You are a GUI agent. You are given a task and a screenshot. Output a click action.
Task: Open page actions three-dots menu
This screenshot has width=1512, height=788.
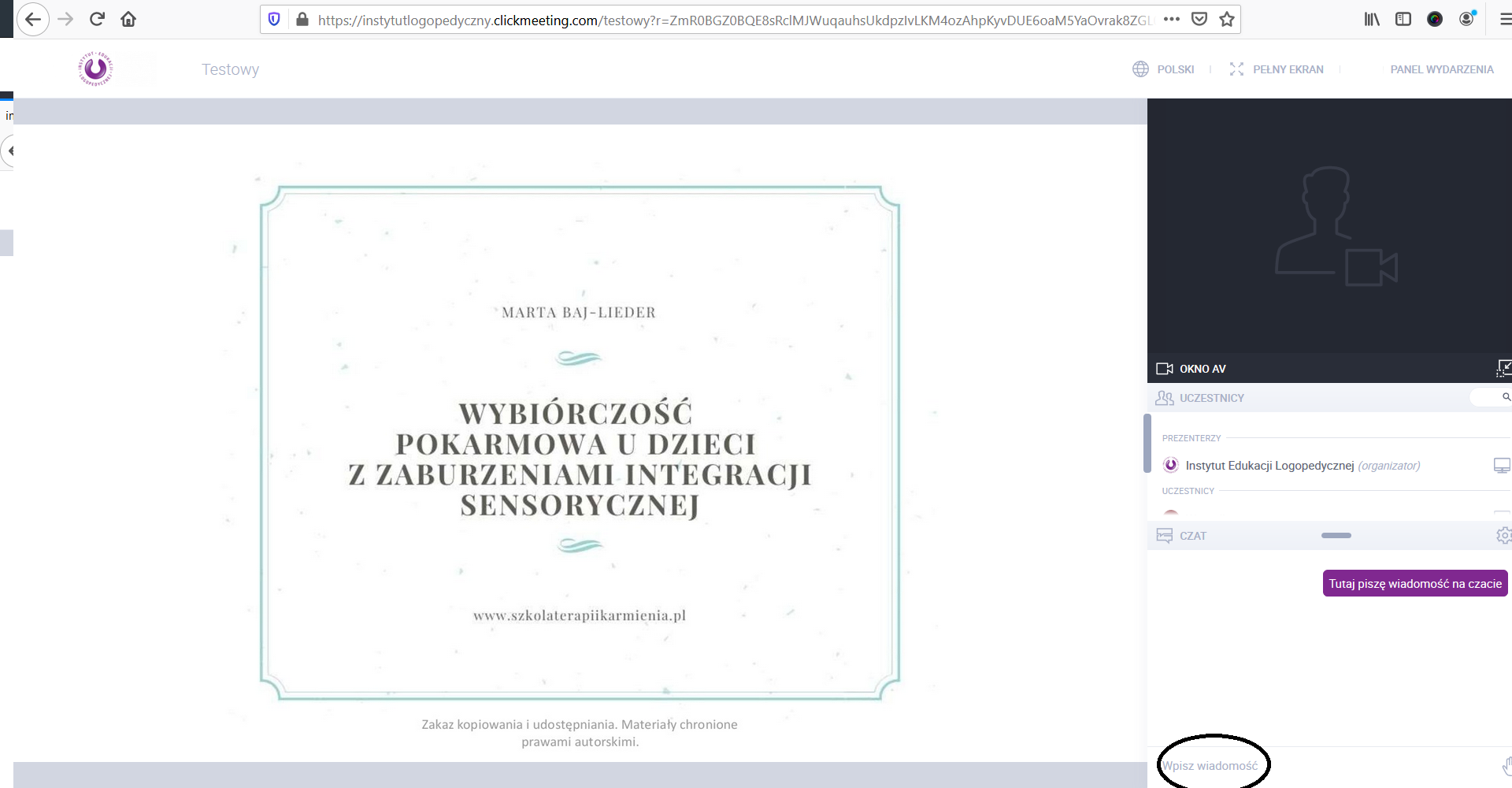pyautogui.click(x=1172, y=20)
